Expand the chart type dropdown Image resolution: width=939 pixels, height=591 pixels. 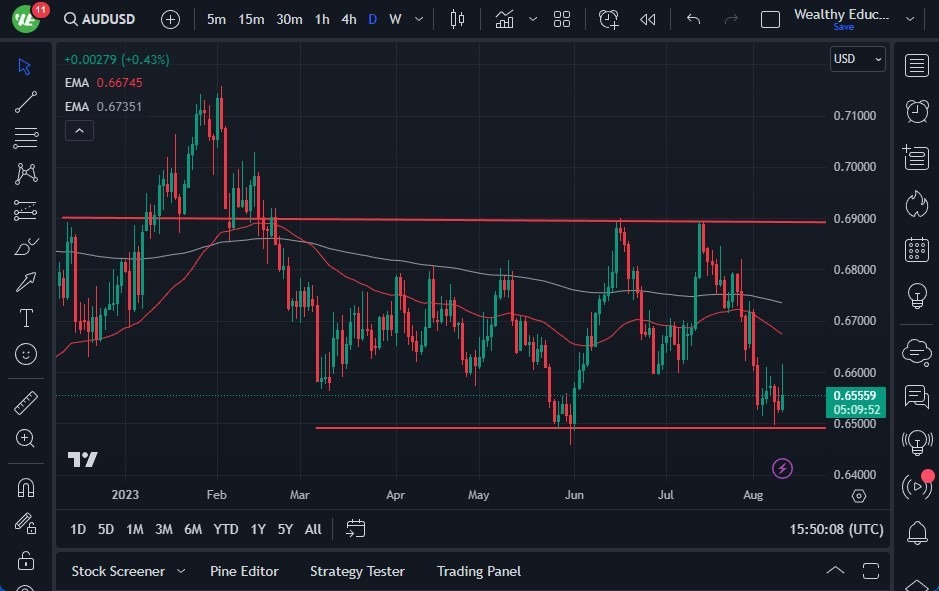pos(533,18)
